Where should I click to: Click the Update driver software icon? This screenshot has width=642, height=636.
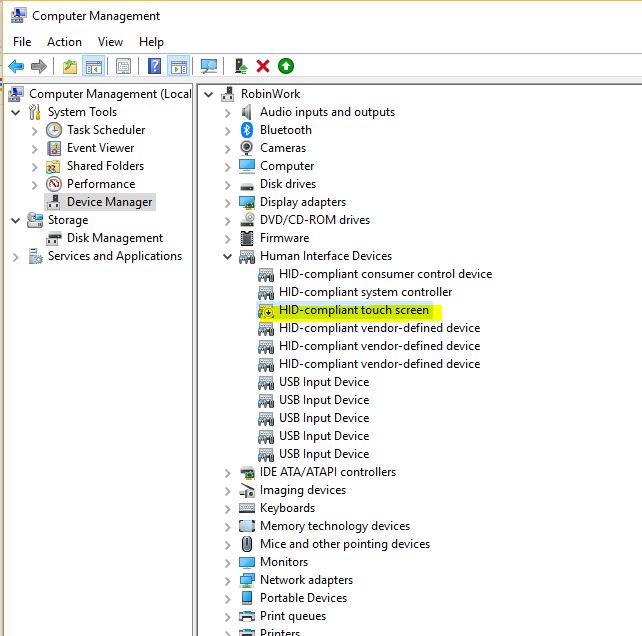tap(241, 66)
